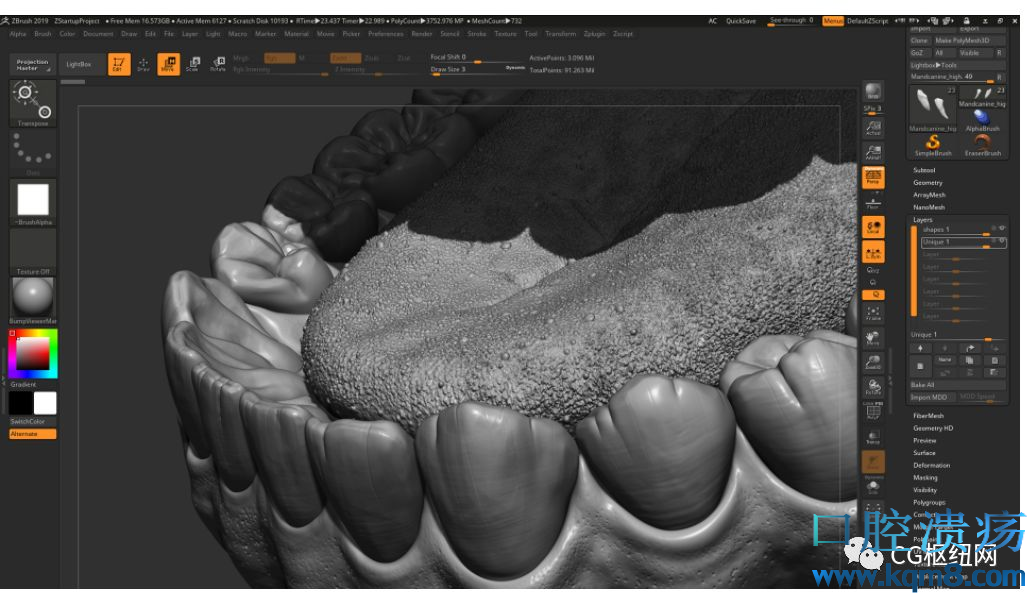Open the Brush menu
Image resolution: width=1032 pixels, height=601 pixels.
pos(43,34)
